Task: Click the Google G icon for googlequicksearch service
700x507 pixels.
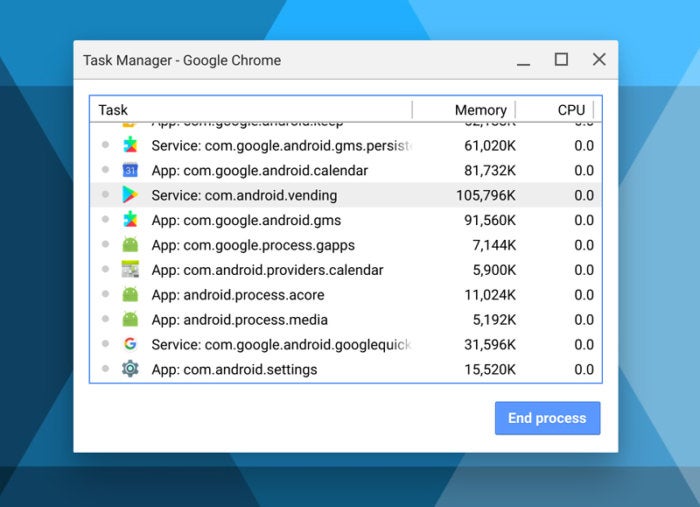Action: coord(130,344)
